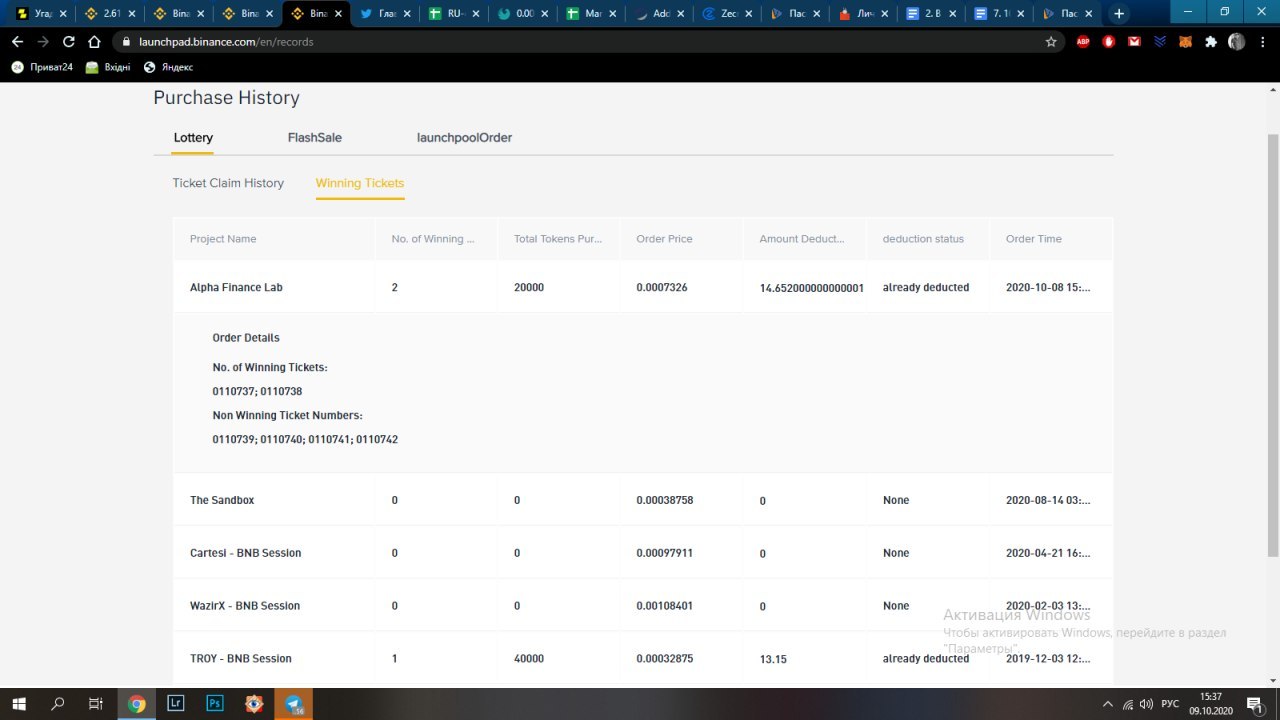The width and height of the screenshot is (1280, 720).
Task: Click the amount 14.652000000000001
Action: [812, 288]
